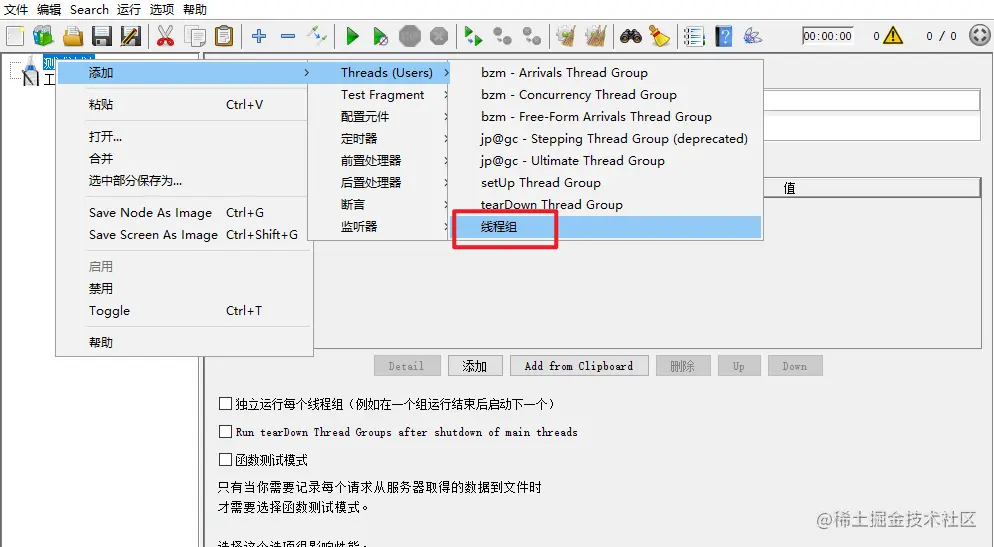The width and height of the screenshot is (994, 547).
Task: Click the Copy icon in the toolbar
Action: (x=195, y=36)
